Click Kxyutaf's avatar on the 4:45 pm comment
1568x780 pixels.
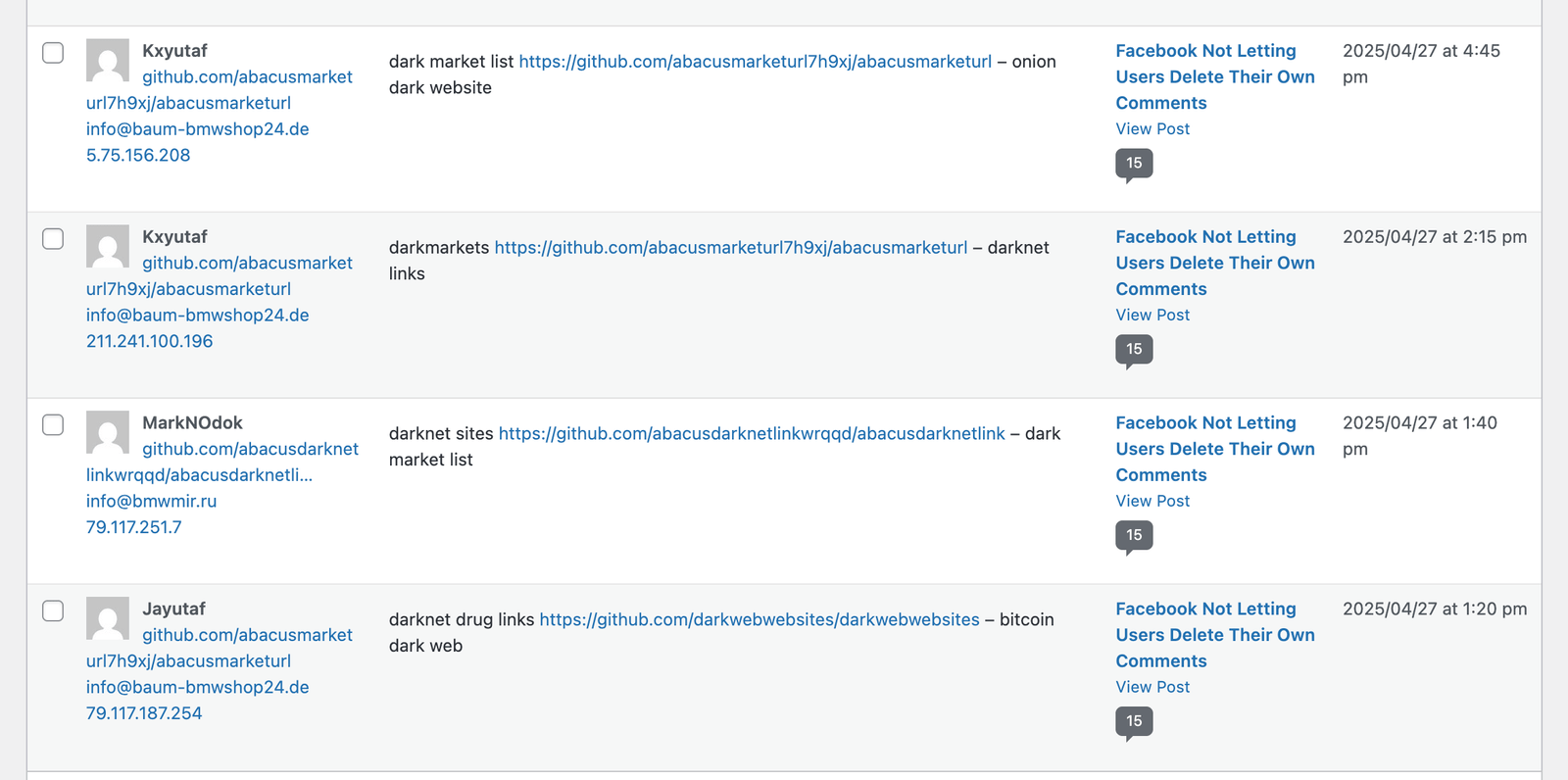click(x=108, y=60)
